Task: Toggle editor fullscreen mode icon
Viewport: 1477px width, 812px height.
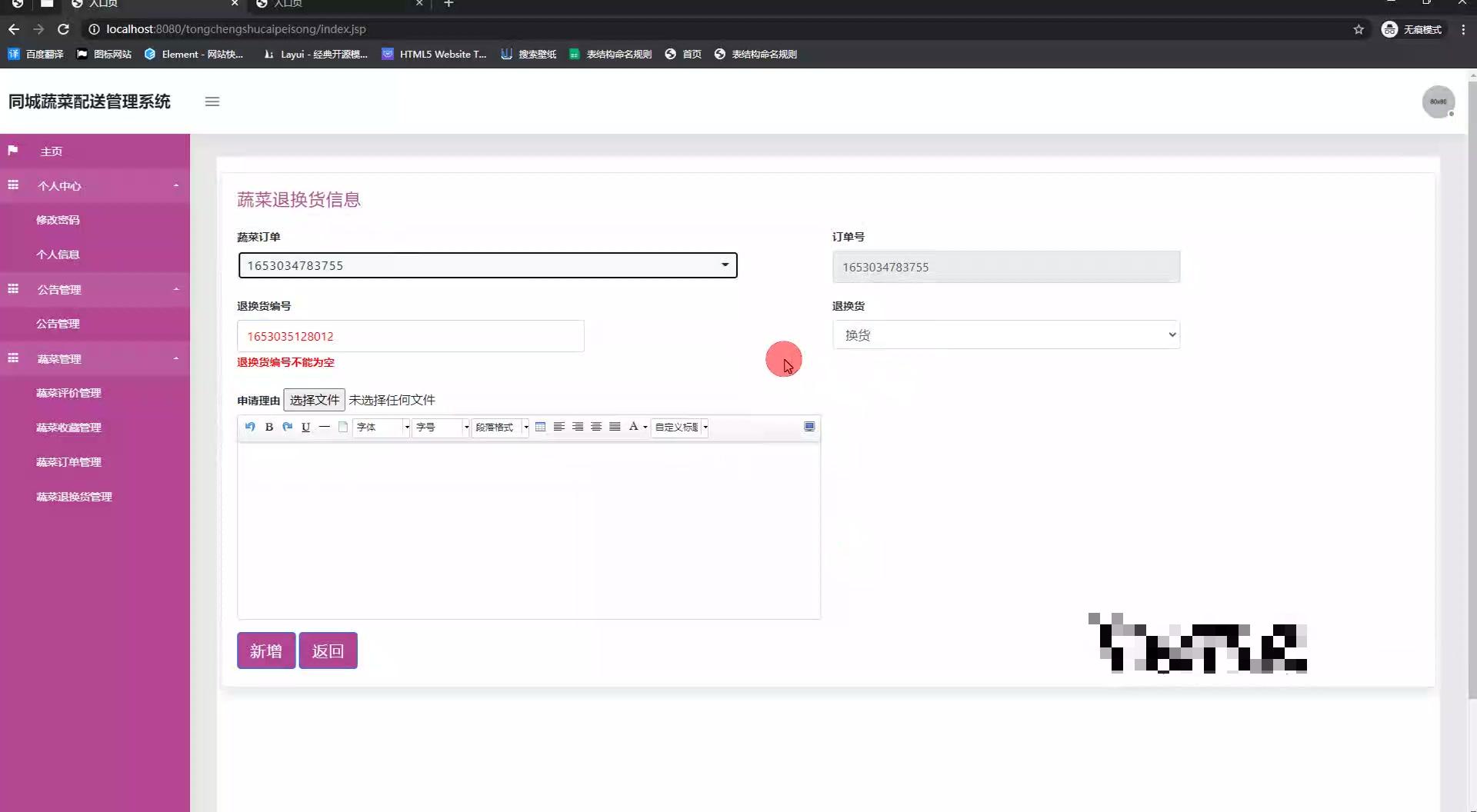Action: coord(809,427)
